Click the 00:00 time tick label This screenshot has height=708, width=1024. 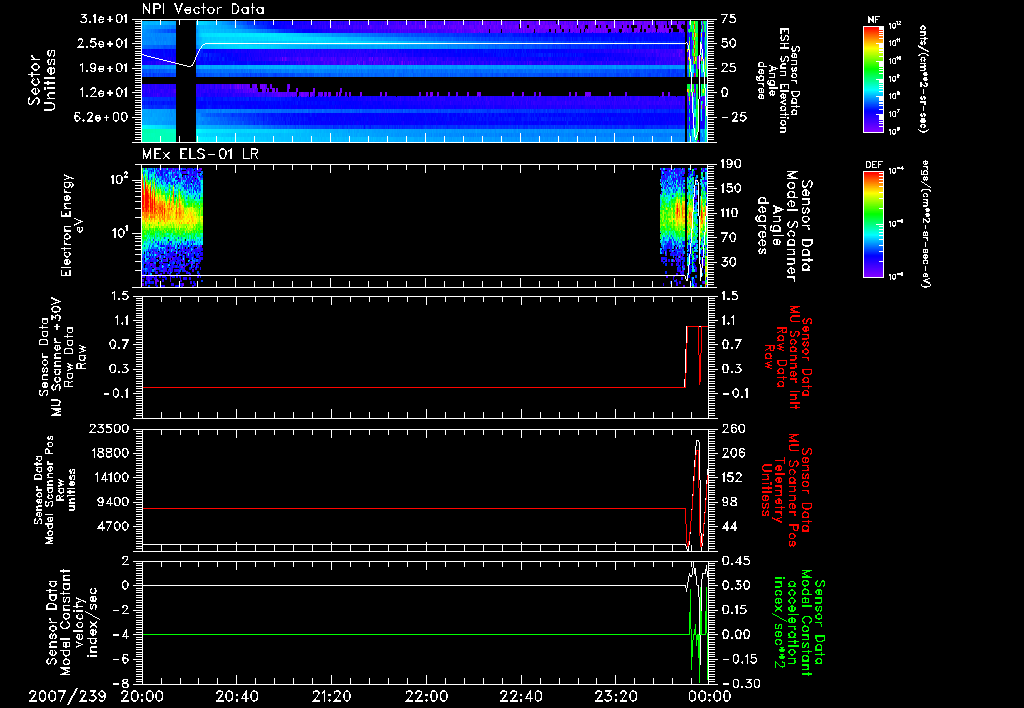pos(711,696)
